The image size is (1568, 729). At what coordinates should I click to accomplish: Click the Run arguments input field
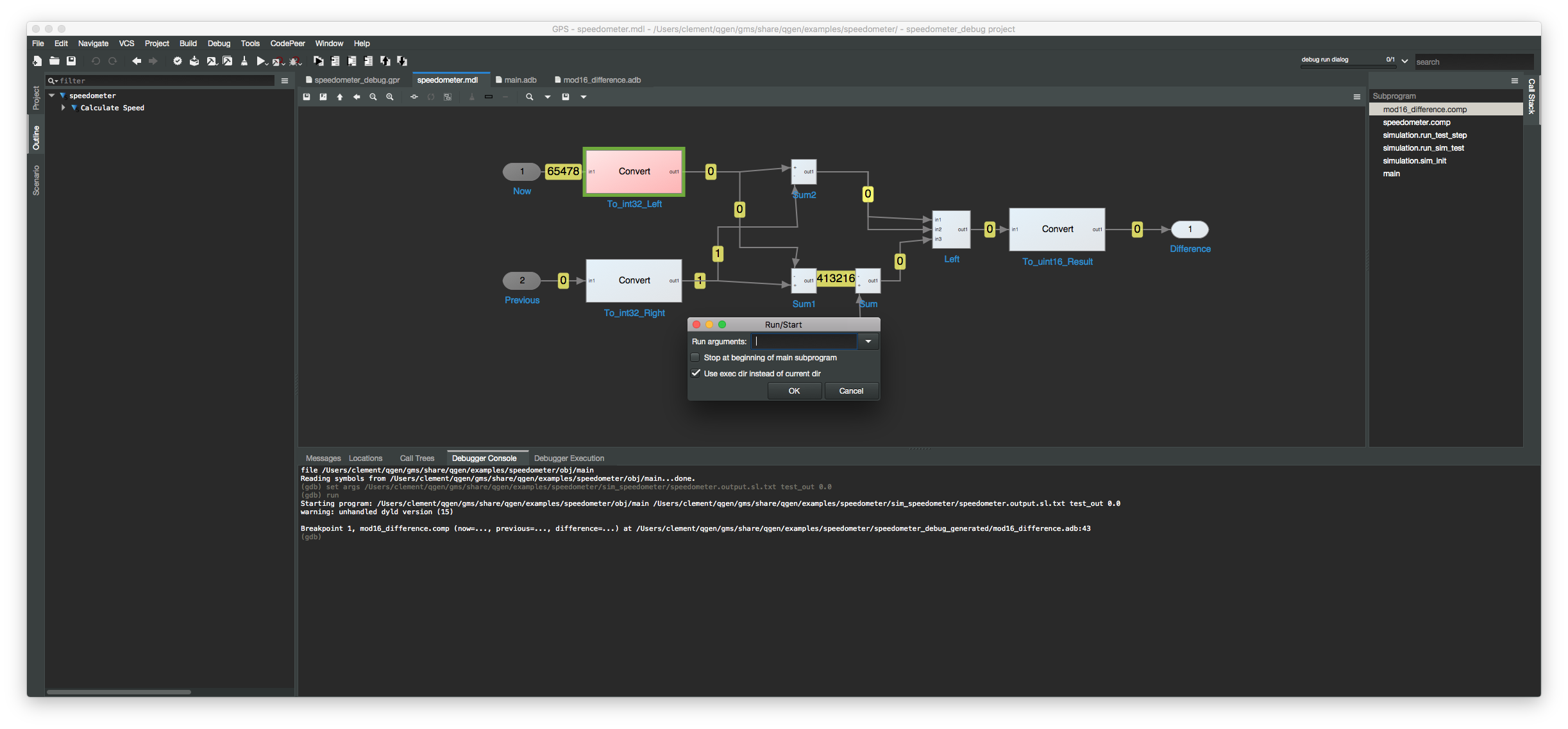pos(804,341)
